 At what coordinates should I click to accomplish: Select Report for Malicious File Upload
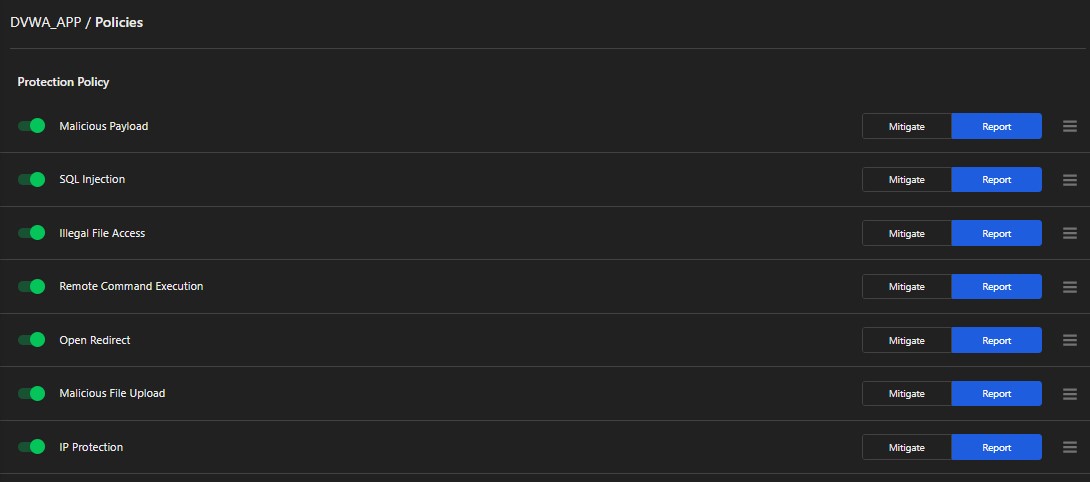pyautogui.click(x=996, y=394)
